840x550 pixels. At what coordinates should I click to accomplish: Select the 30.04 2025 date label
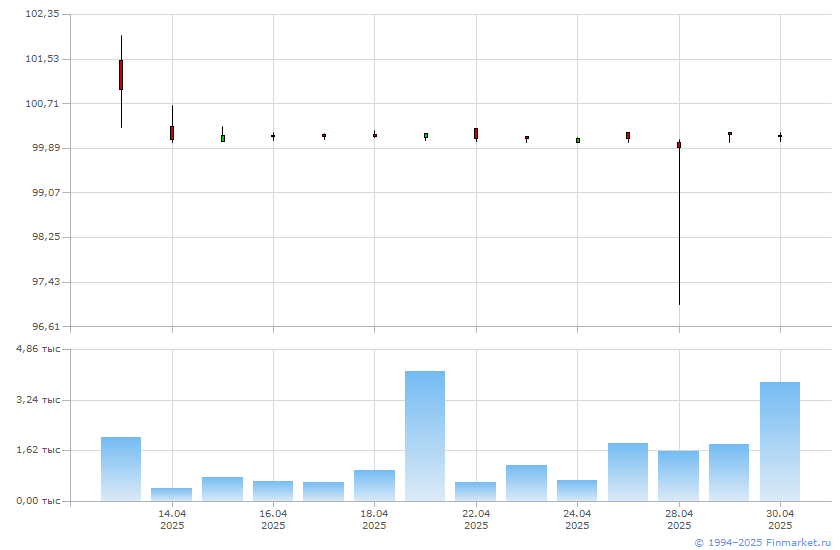780,519
